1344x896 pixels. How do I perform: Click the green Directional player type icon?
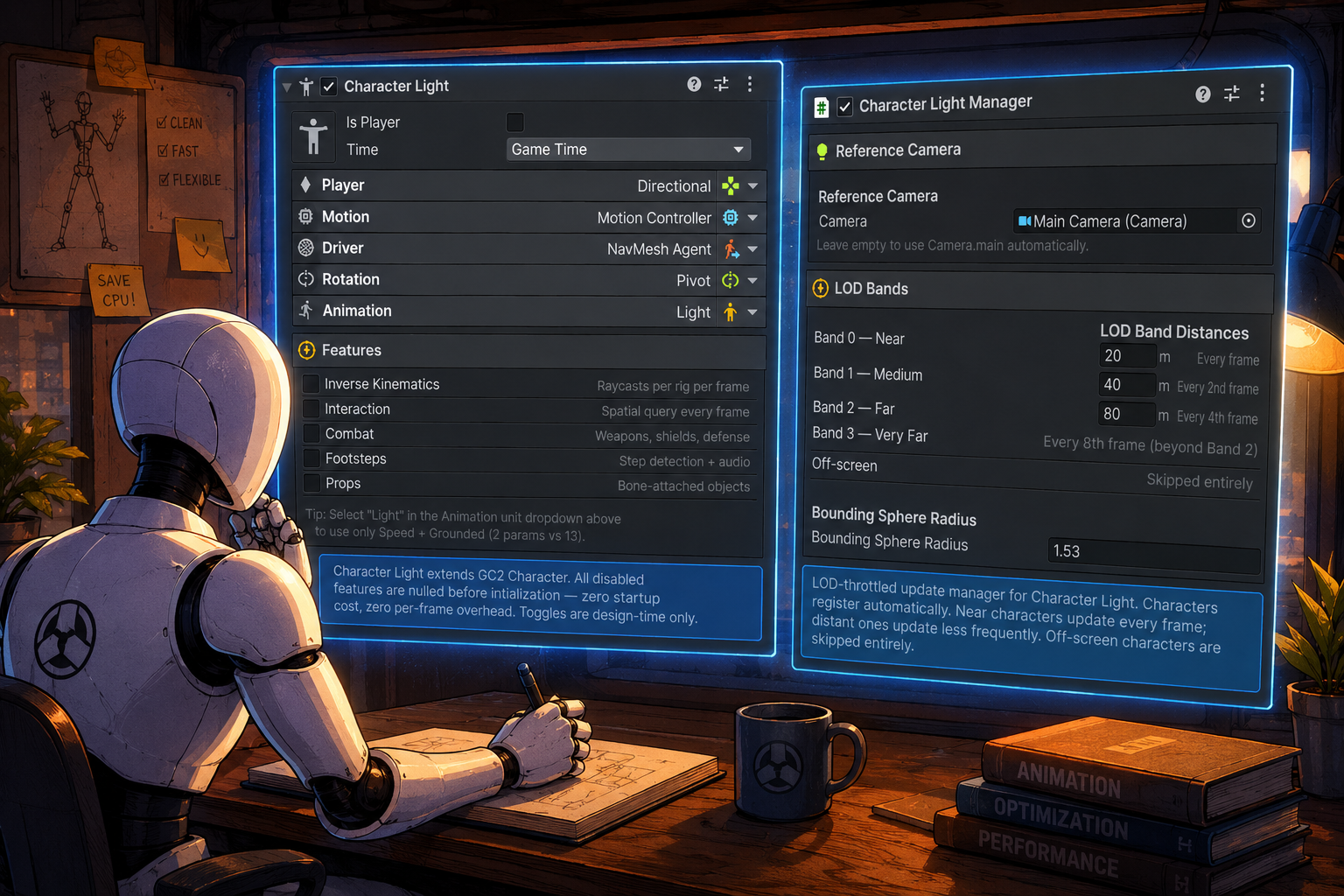[x=730, y=185]
